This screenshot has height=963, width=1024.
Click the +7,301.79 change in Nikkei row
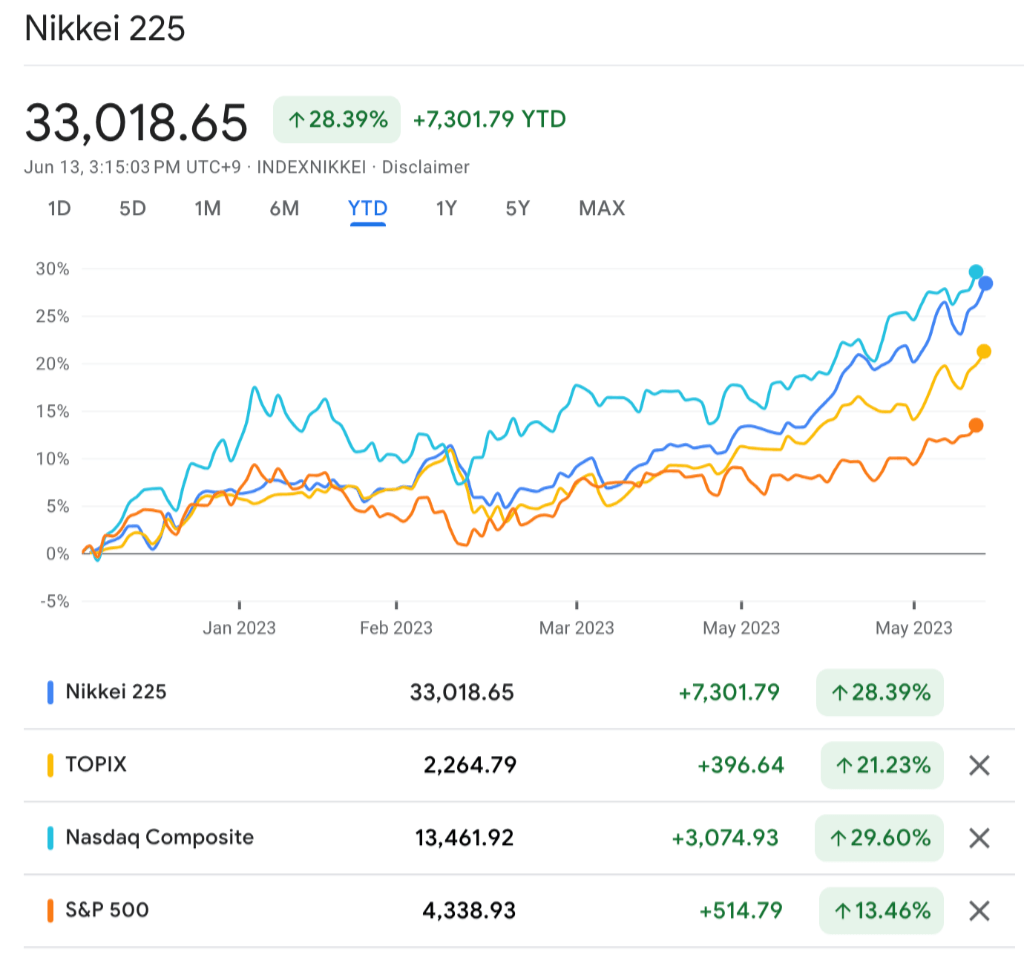[729, 692]
